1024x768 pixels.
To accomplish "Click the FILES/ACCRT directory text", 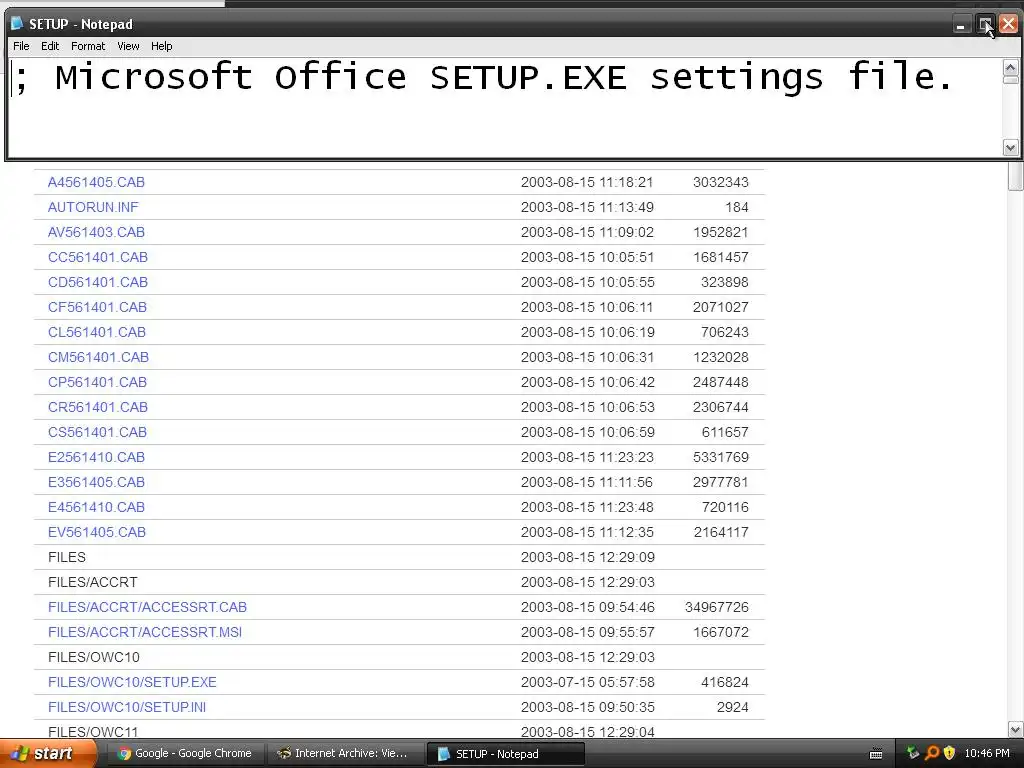I will 93,583.
